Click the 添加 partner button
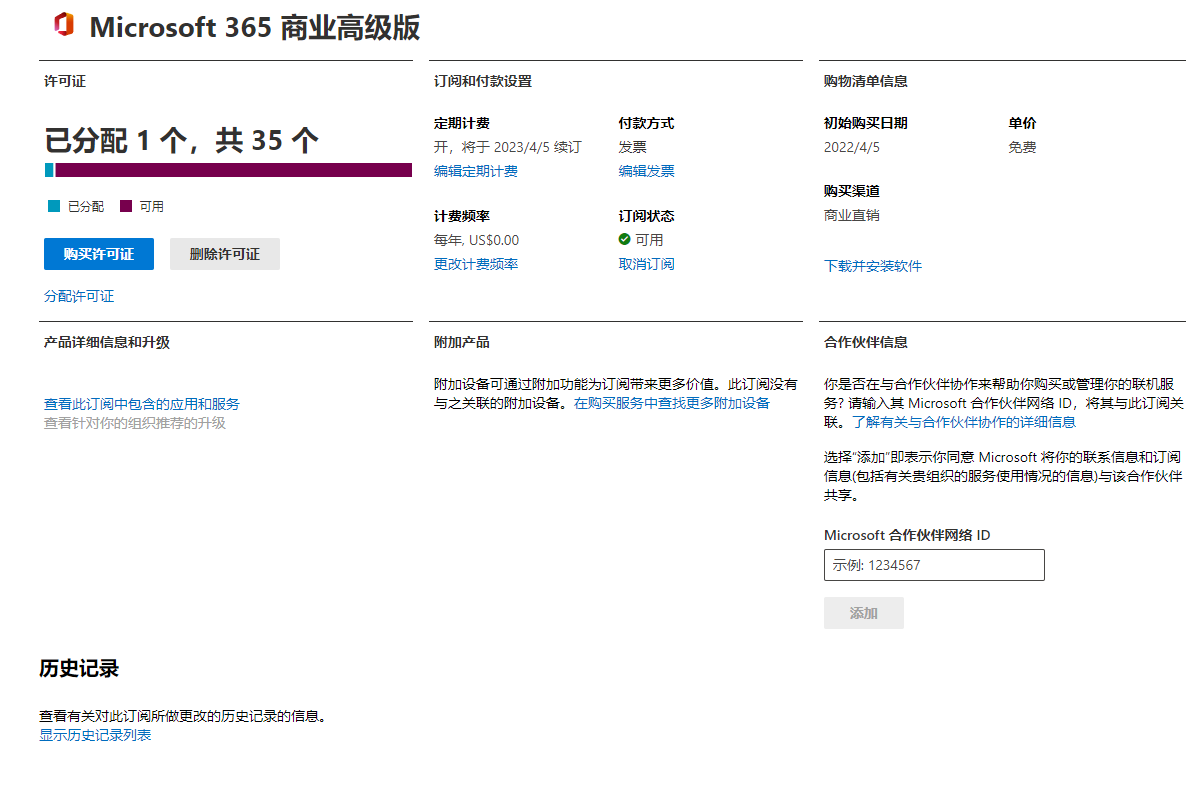1186x797 pixels. pyautogui.click(x=864, y=613)
